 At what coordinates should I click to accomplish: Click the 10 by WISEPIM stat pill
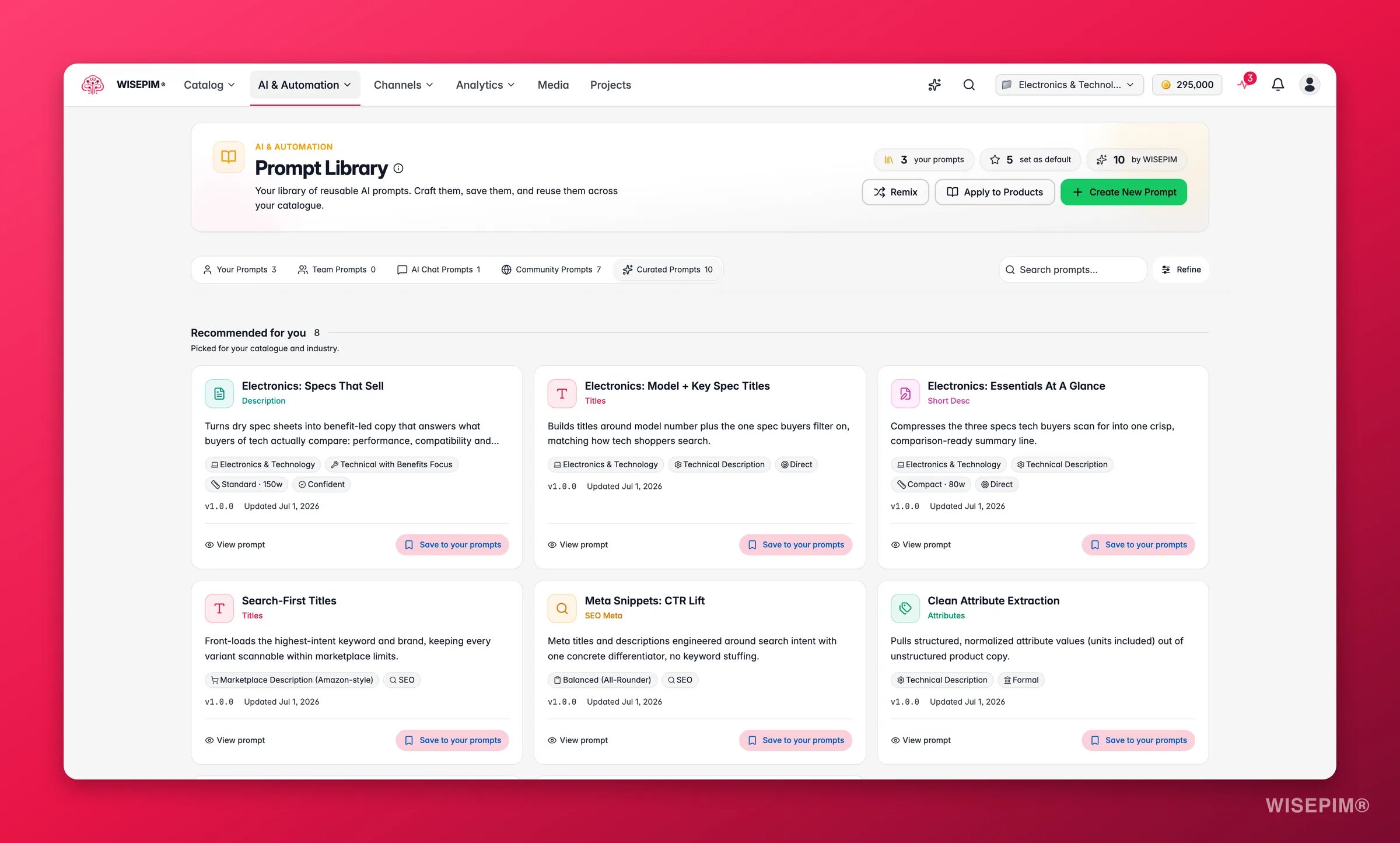(1136, 159)
